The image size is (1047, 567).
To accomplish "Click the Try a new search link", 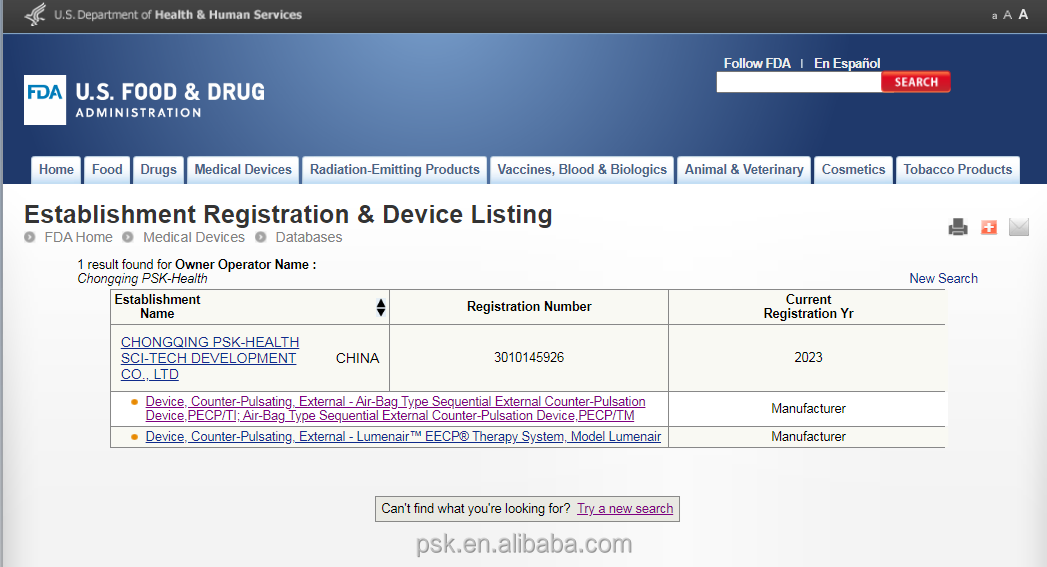I will [625, 509].
